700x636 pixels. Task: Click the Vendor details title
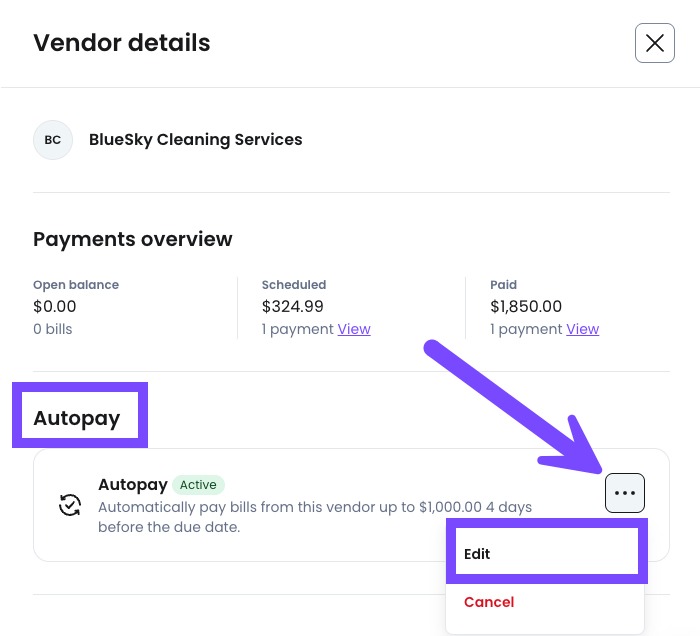121,43
